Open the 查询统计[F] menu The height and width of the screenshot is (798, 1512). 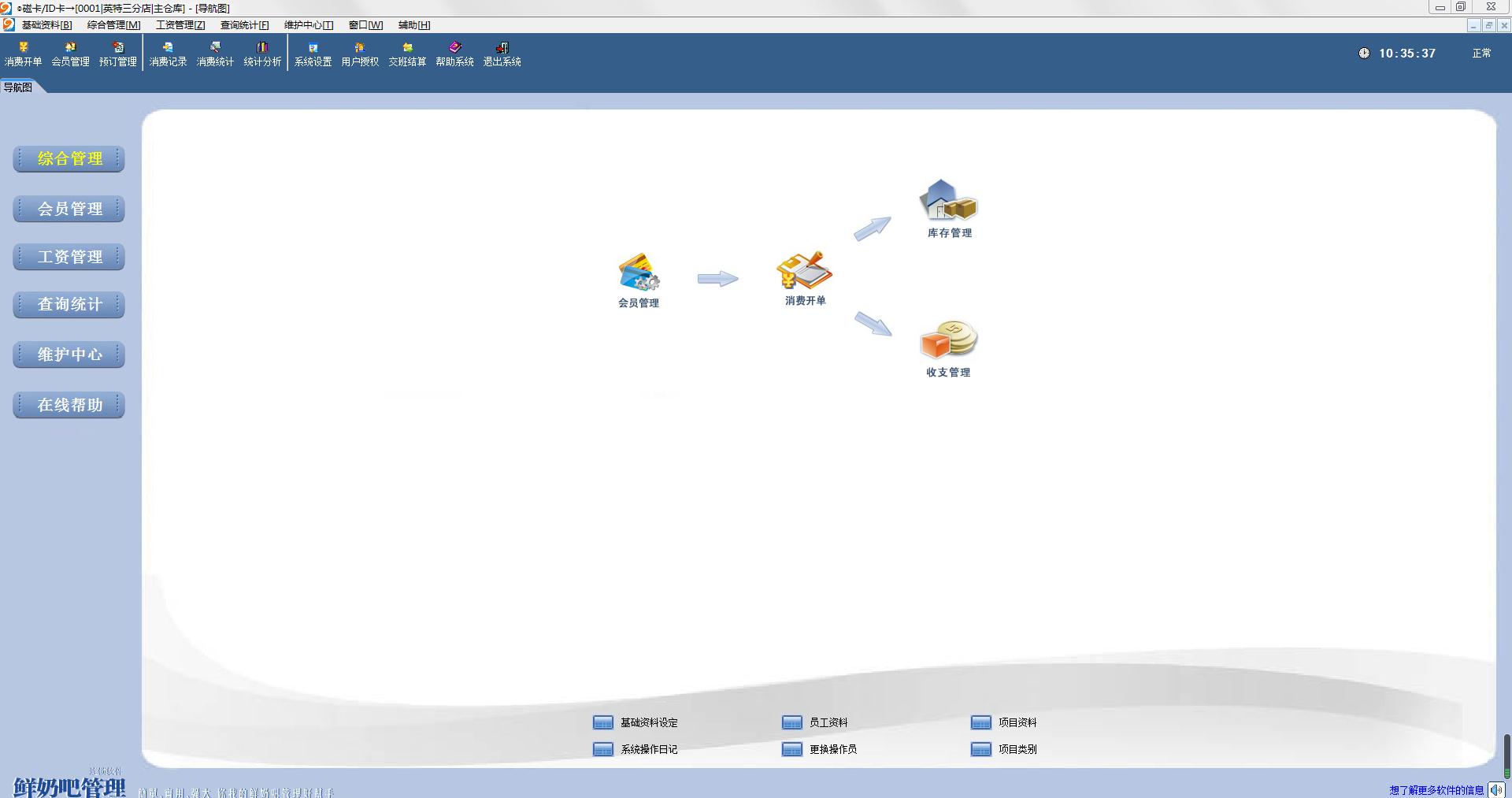tap(244, 25)
